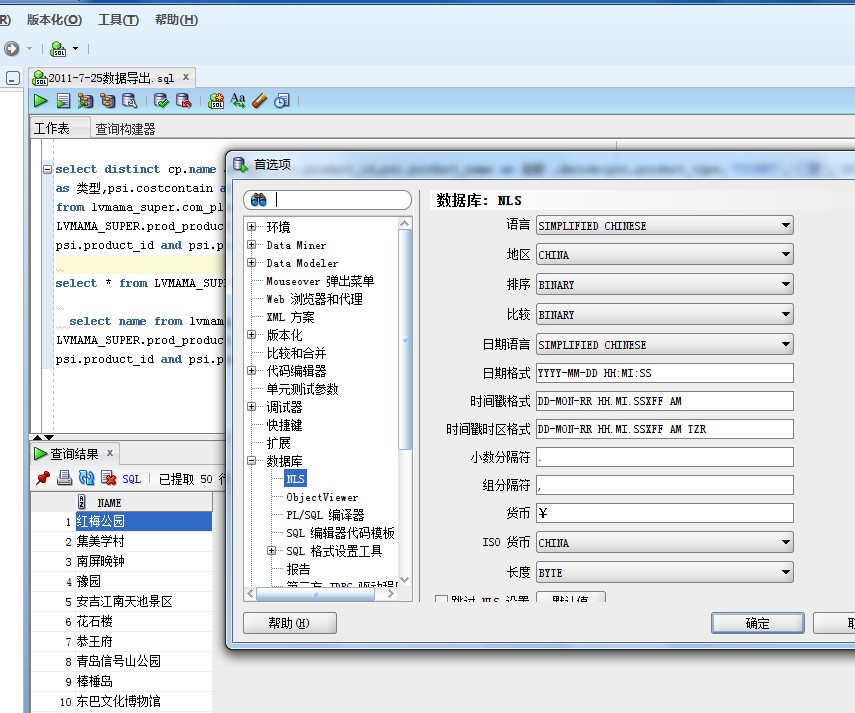Refresh query results with the circular arrows icon
The height and width of the screenshot is (713, 855).
pos(85,477)
